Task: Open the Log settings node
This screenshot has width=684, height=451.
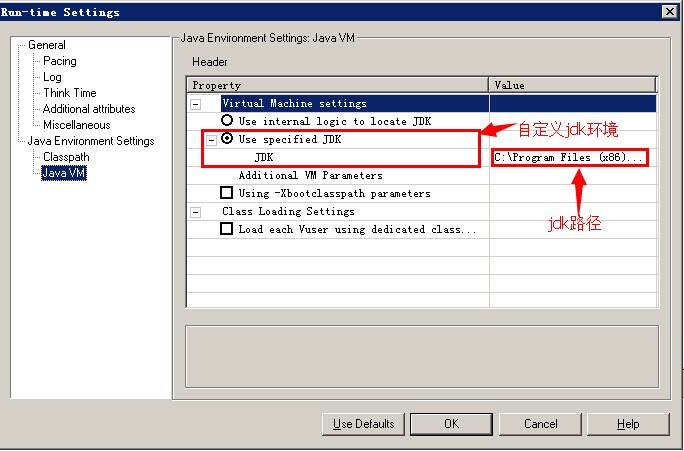Action: pos(52,77)
